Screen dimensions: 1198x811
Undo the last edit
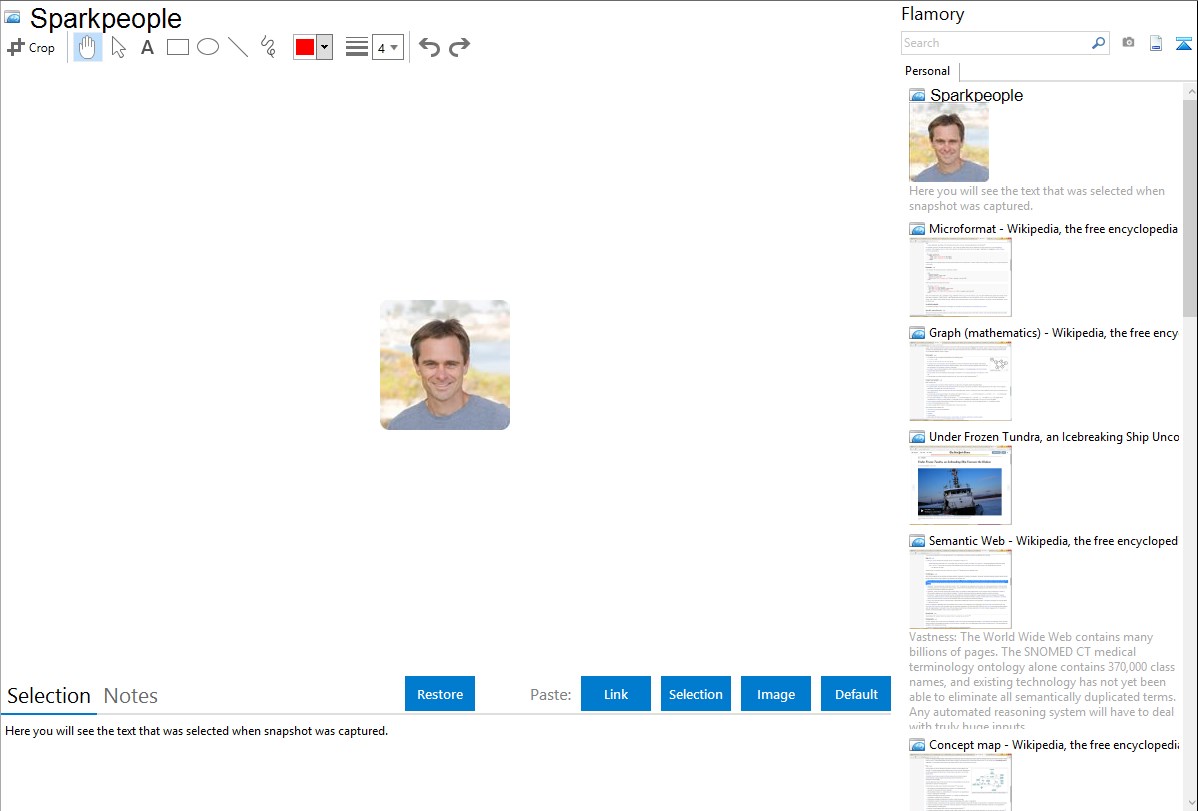[x=429, y=47]
